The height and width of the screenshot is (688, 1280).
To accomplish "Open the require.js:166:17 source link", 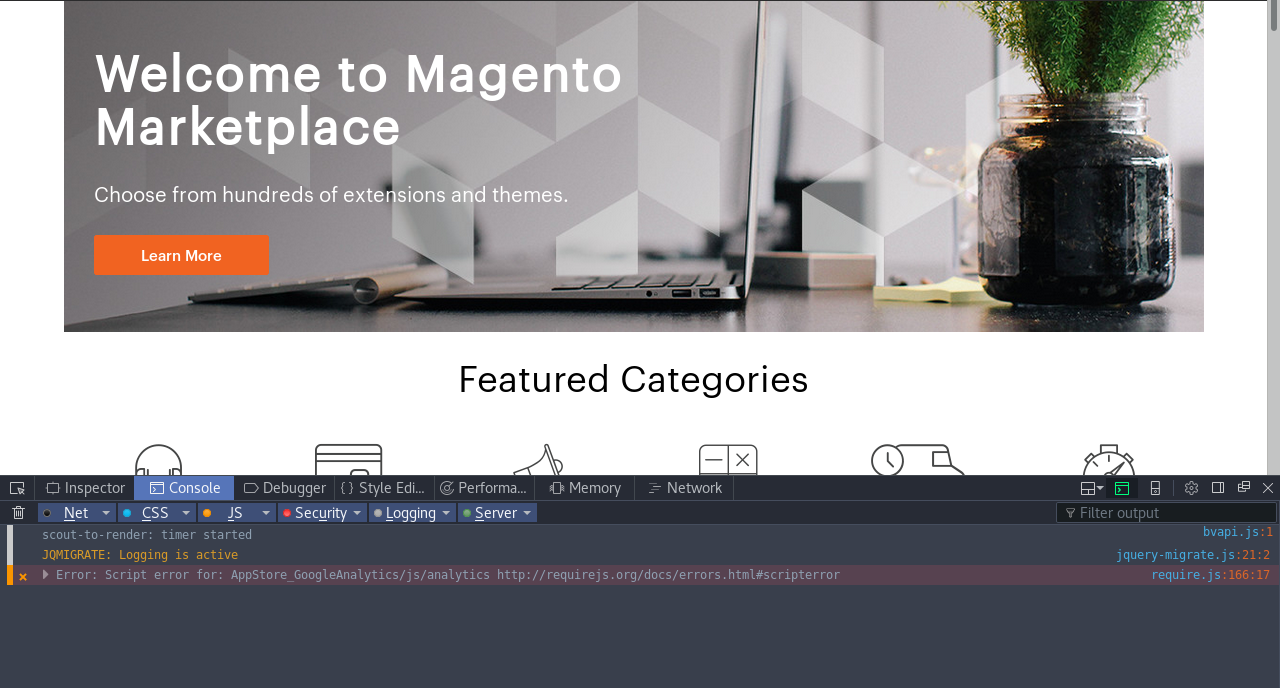I will [x=1210, y=575].
